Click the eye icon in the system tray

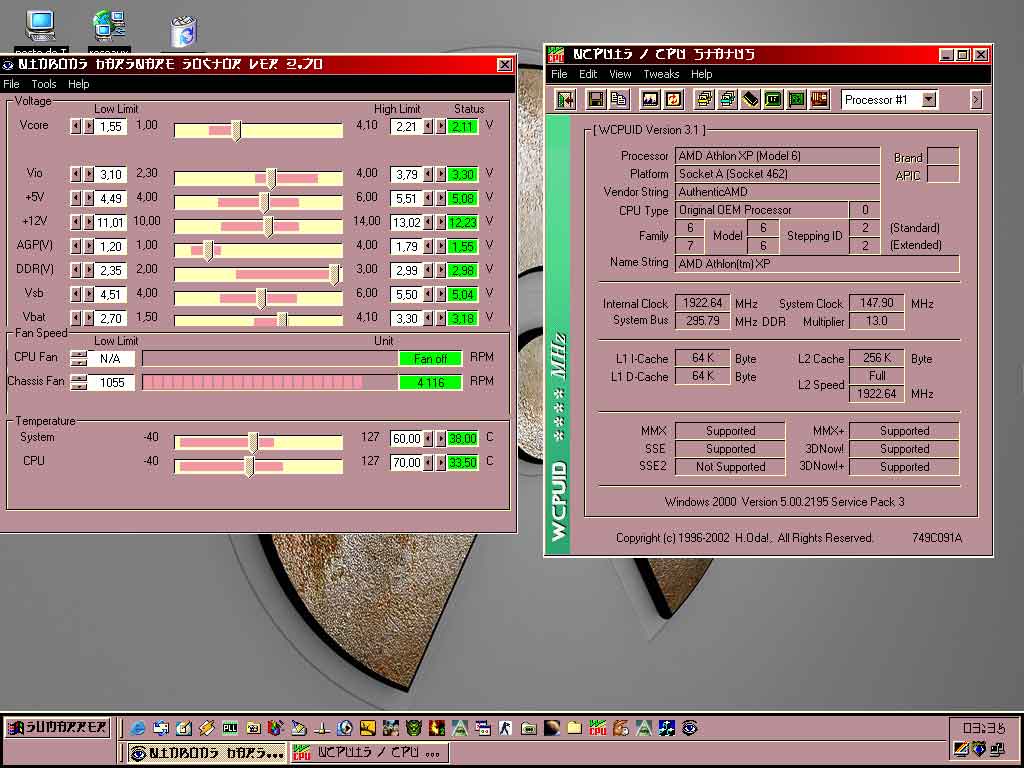point(978,749)
